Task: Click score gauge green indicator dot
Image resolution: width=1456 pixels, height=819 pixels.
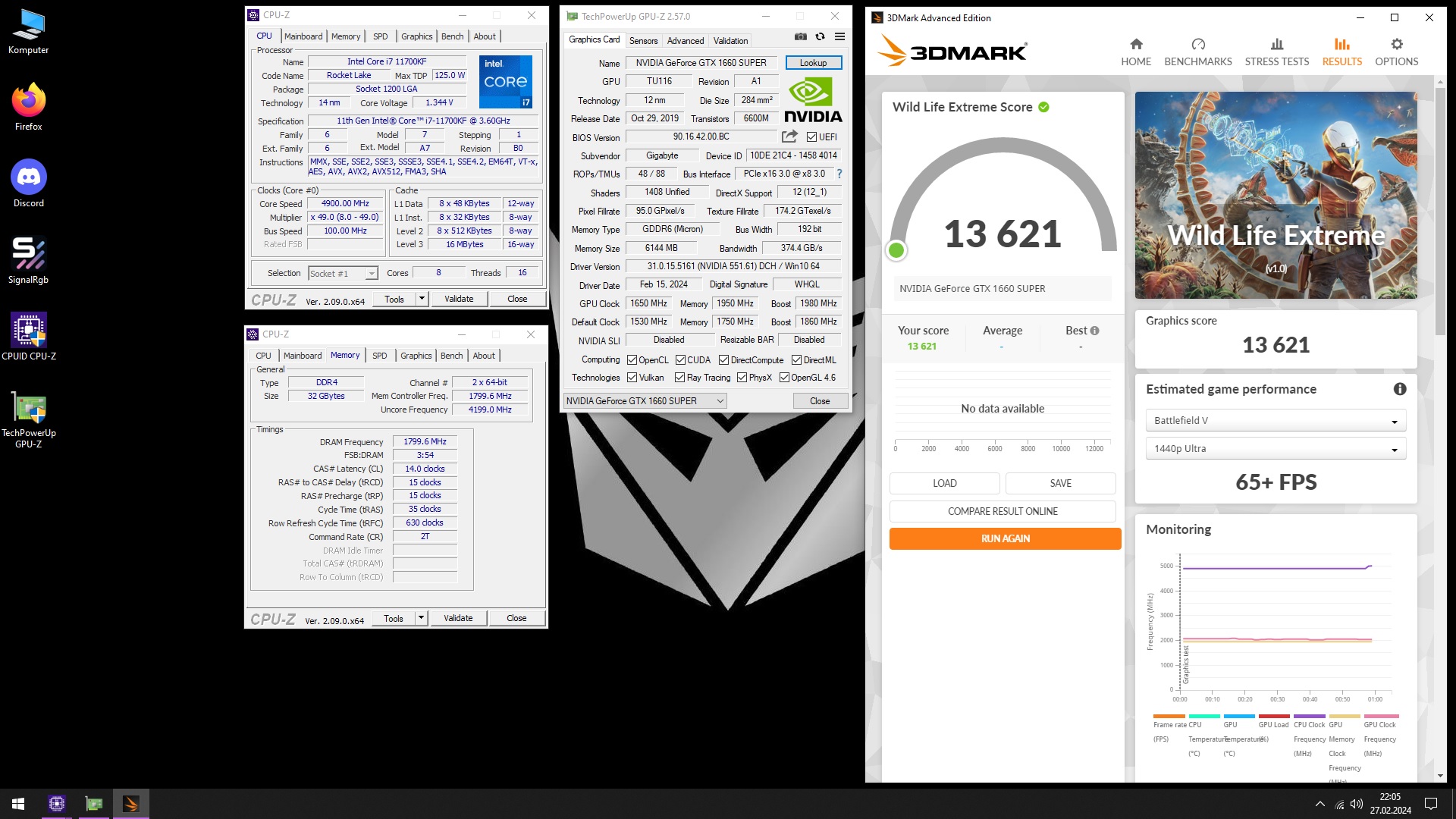Action: pyautogui.click(x=896, y=250)
